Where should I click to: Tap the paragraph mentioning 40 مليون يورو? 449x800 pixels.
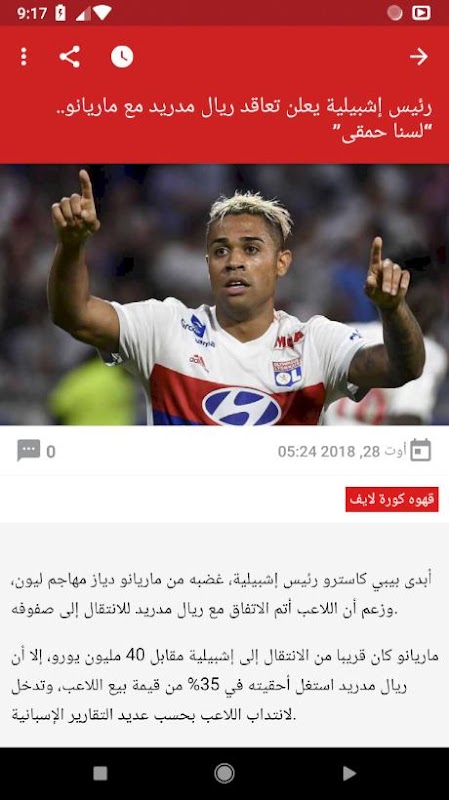coord(224,685)
